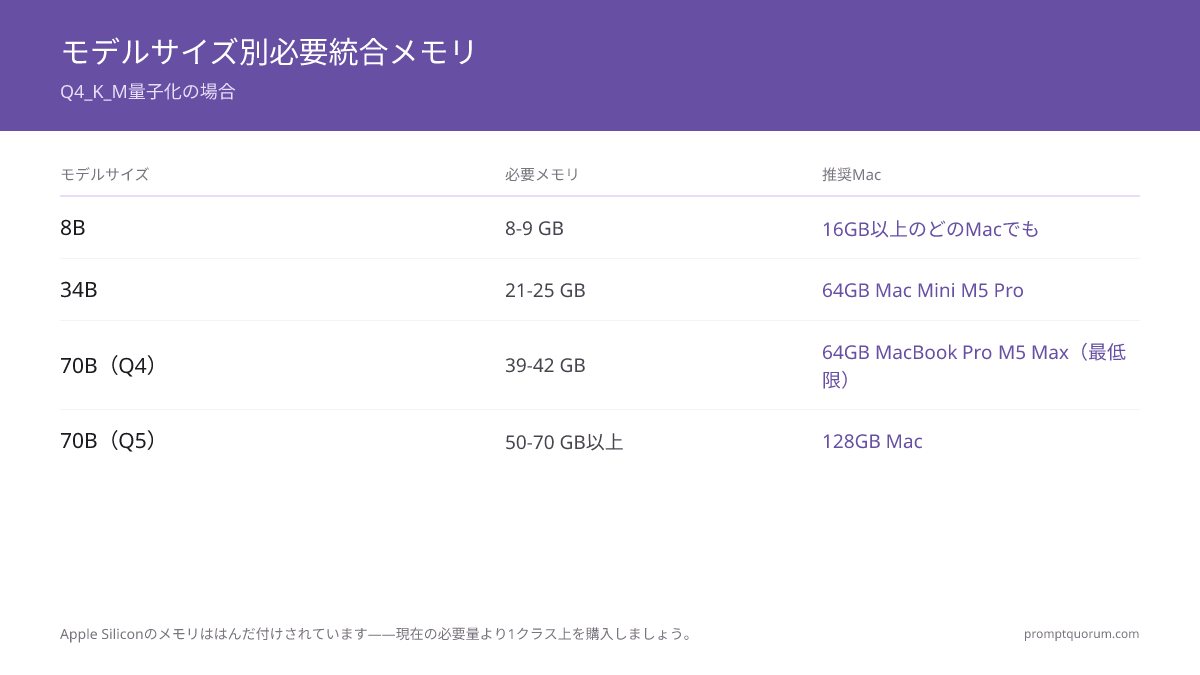Click the モデルサイズ column header

pos(104,174)
